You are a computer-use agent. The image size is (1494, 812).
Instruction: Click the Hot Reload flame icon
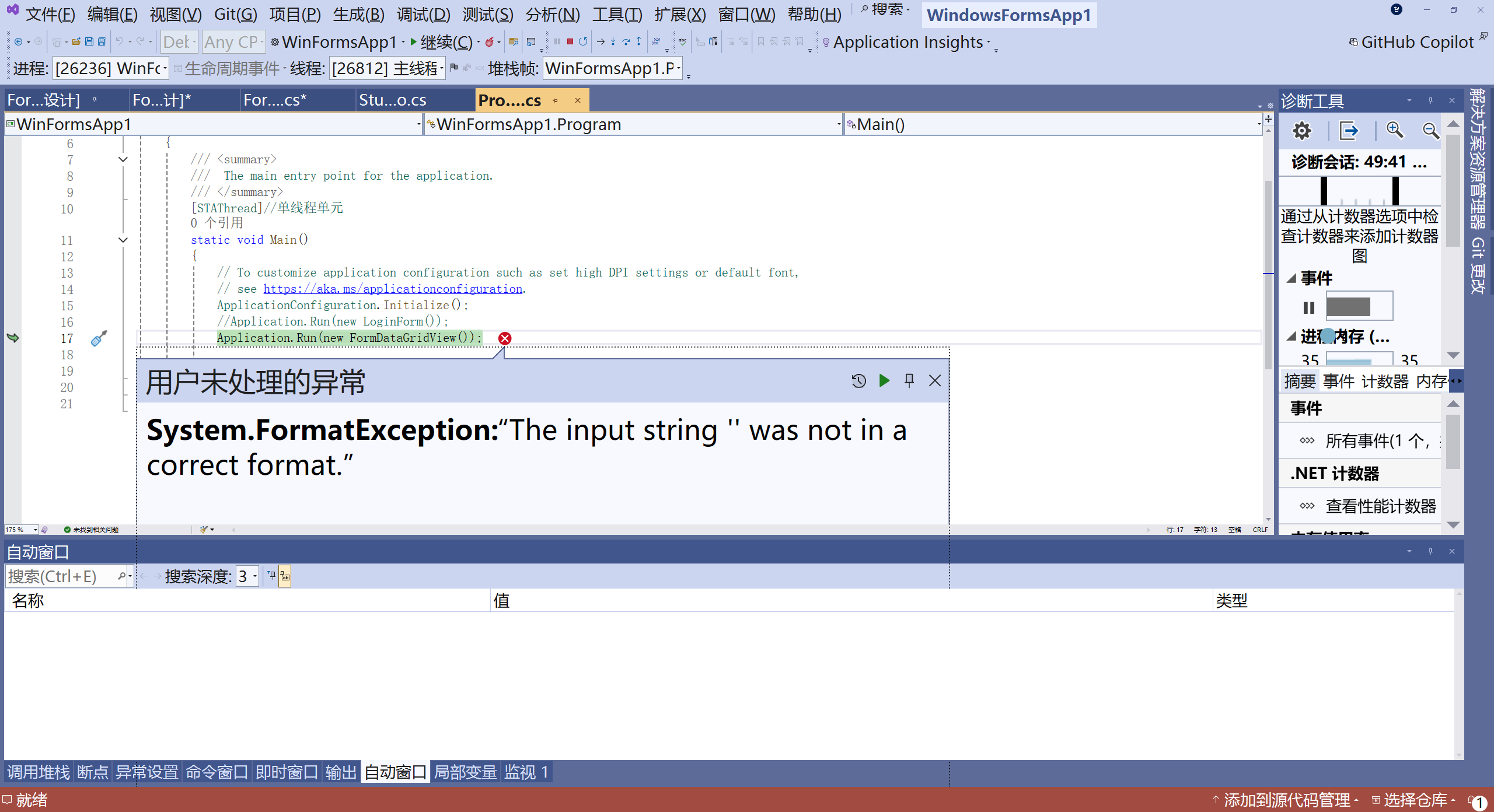[490, 41]
